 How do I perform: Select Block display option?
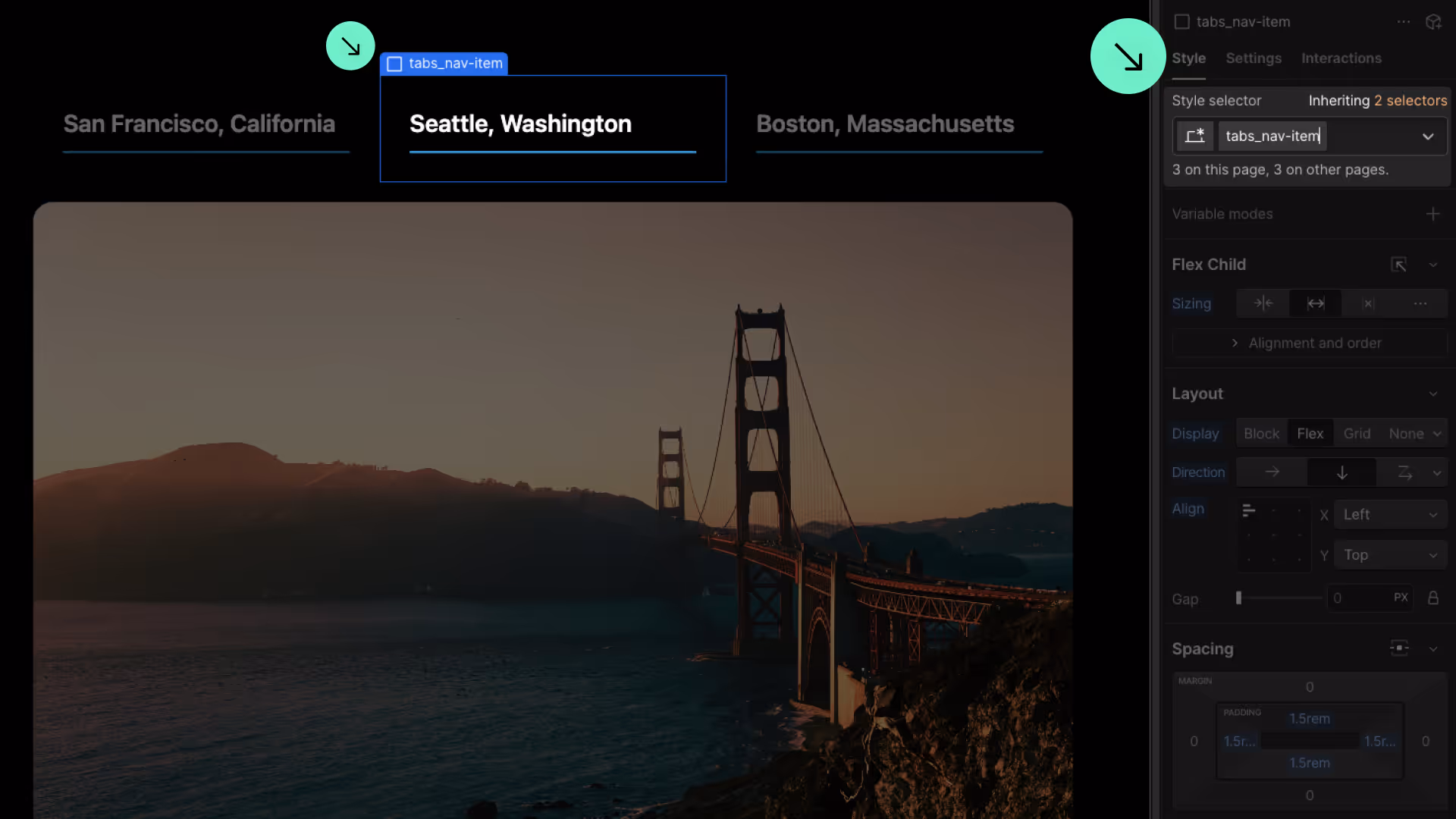(1261, 434)
